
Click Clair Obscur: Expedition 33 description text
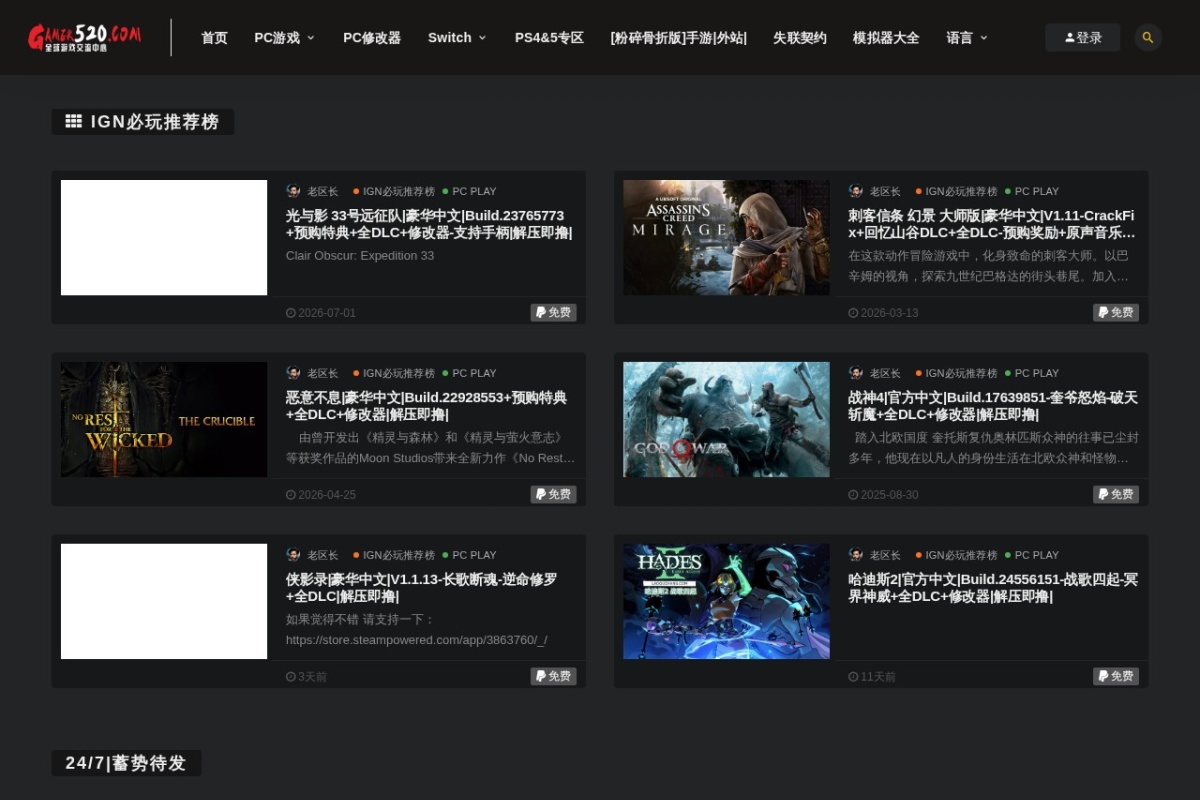(360, 255)
